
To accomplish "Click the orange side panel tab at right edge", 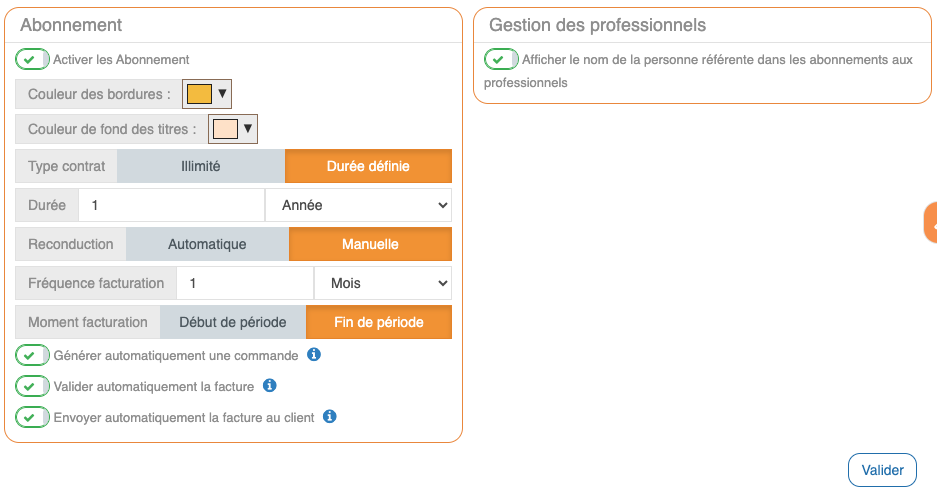I will (x=931, y=223).
